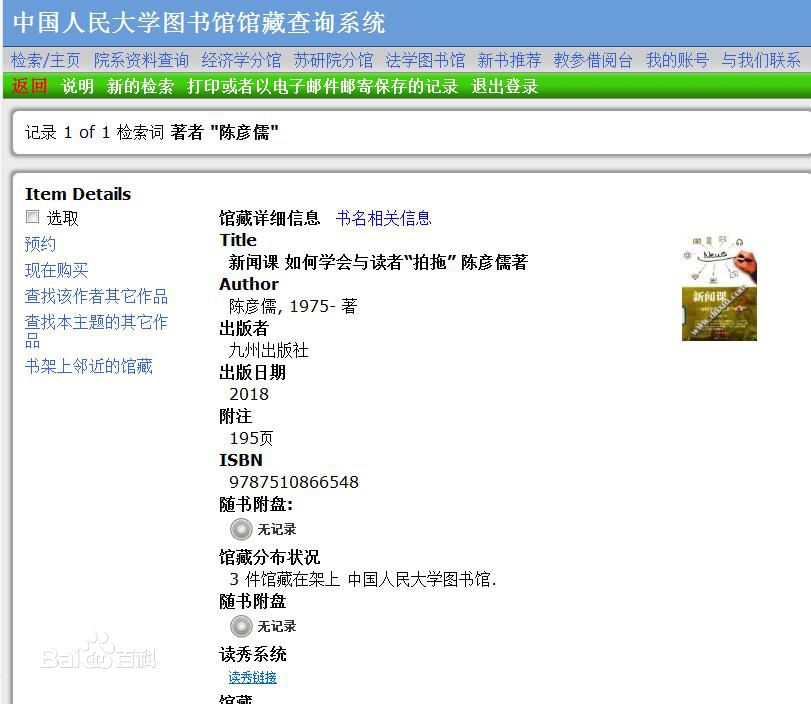Click the 现在购买 link
The width and height of the screenshot is (811, 704).
(56, 270)
